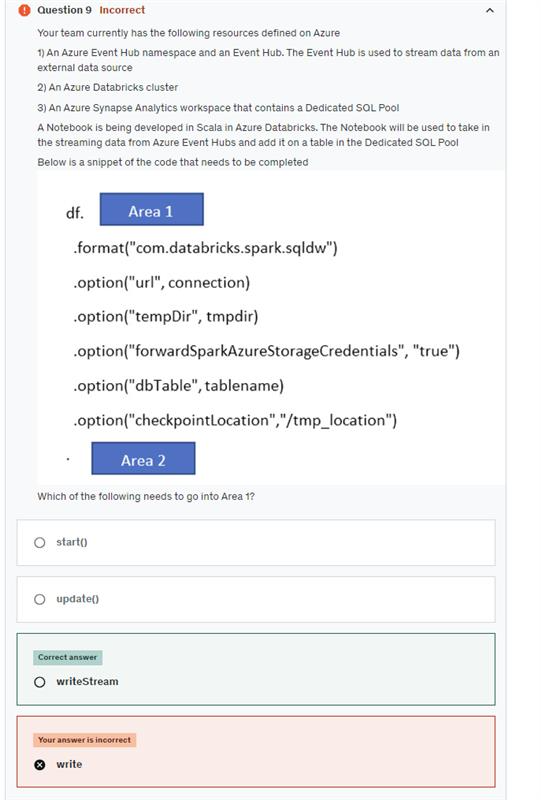Click the incorrect X mark beside write
Viewport: 541px width, 800px height.
[40, 764]
